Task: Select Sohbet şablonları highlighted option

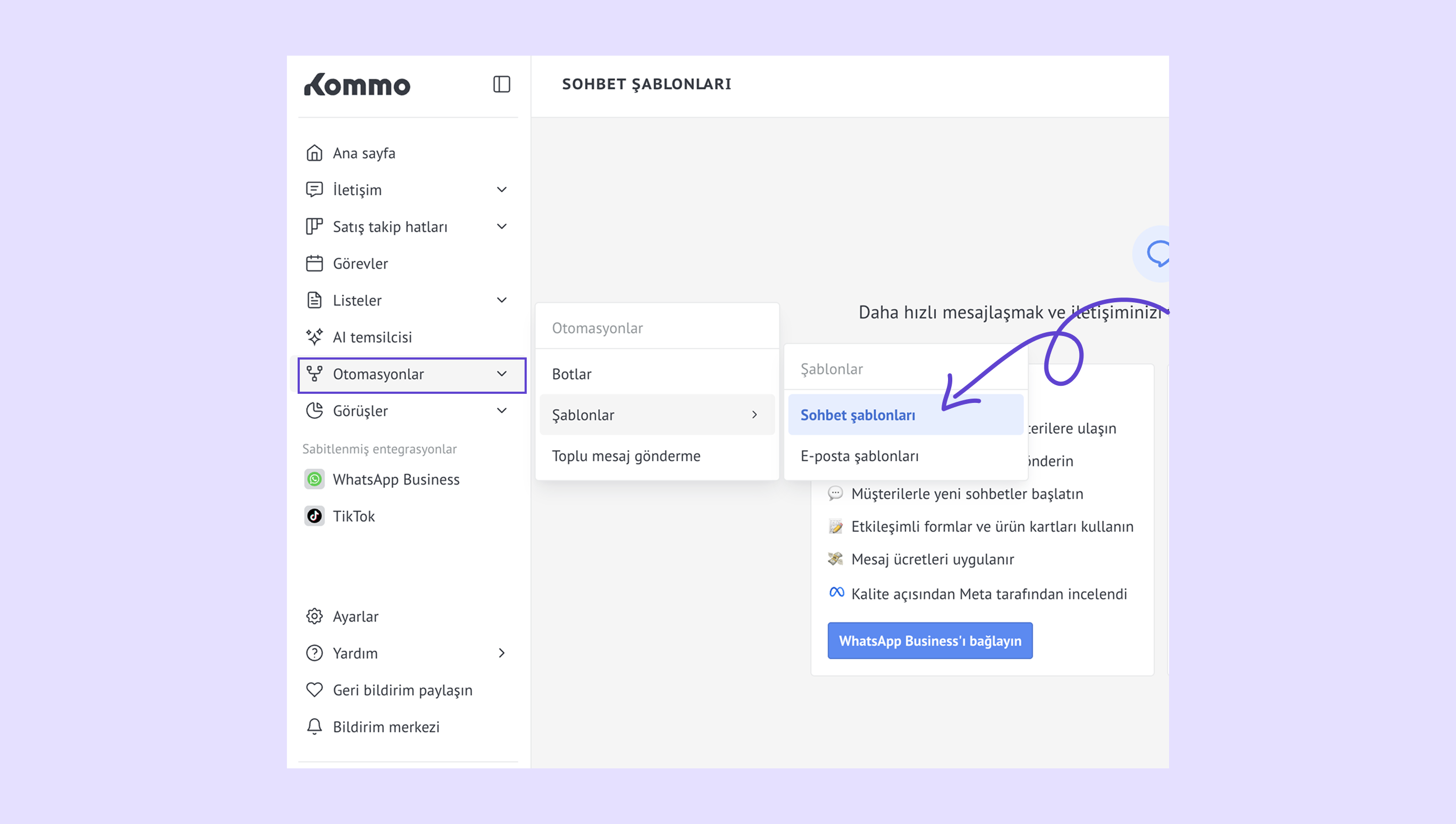Action: click(858, 415)
